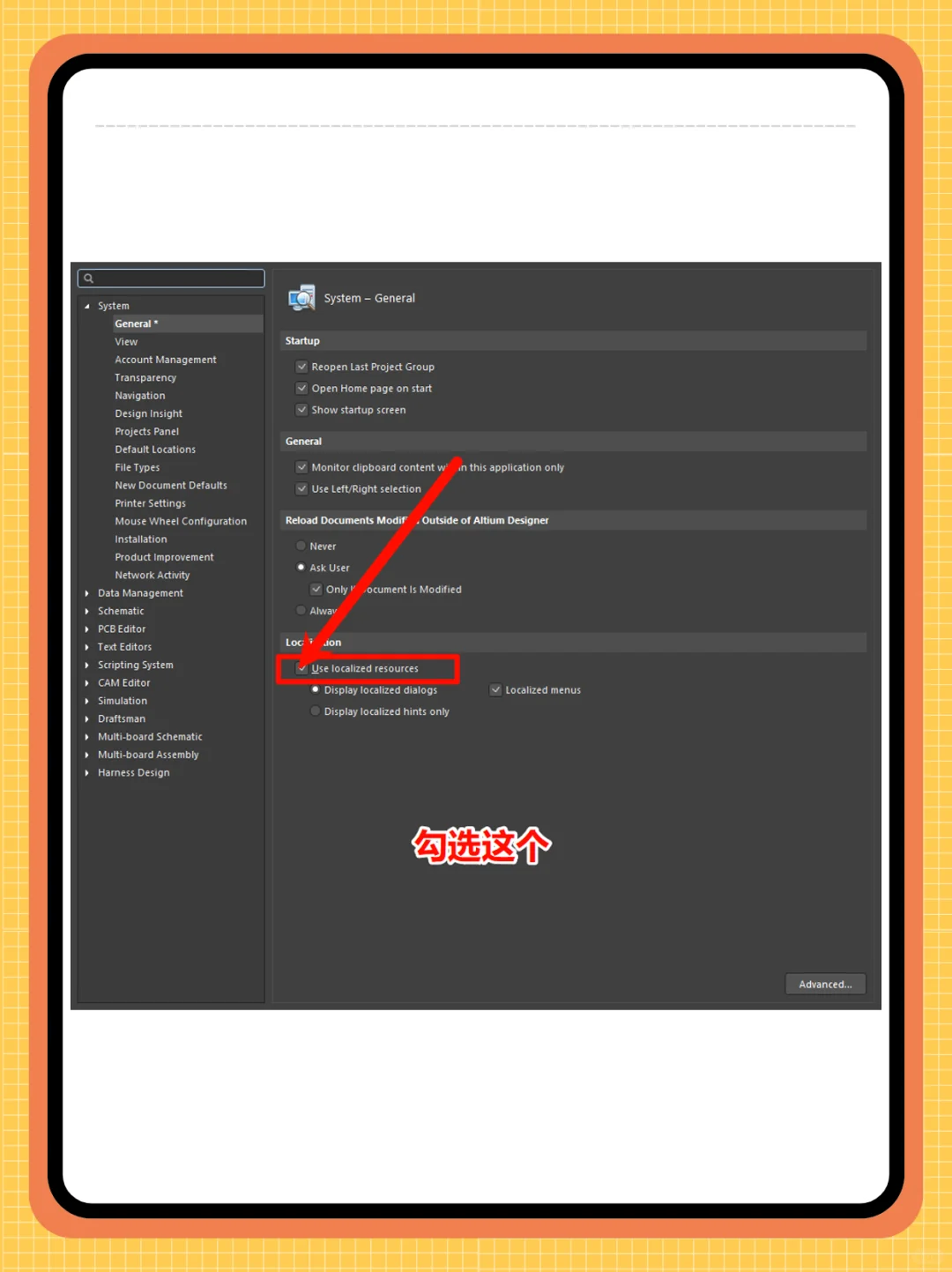Open the View preferences page
The height and width of the screenshot is (1272, 952).
[126, 342]
